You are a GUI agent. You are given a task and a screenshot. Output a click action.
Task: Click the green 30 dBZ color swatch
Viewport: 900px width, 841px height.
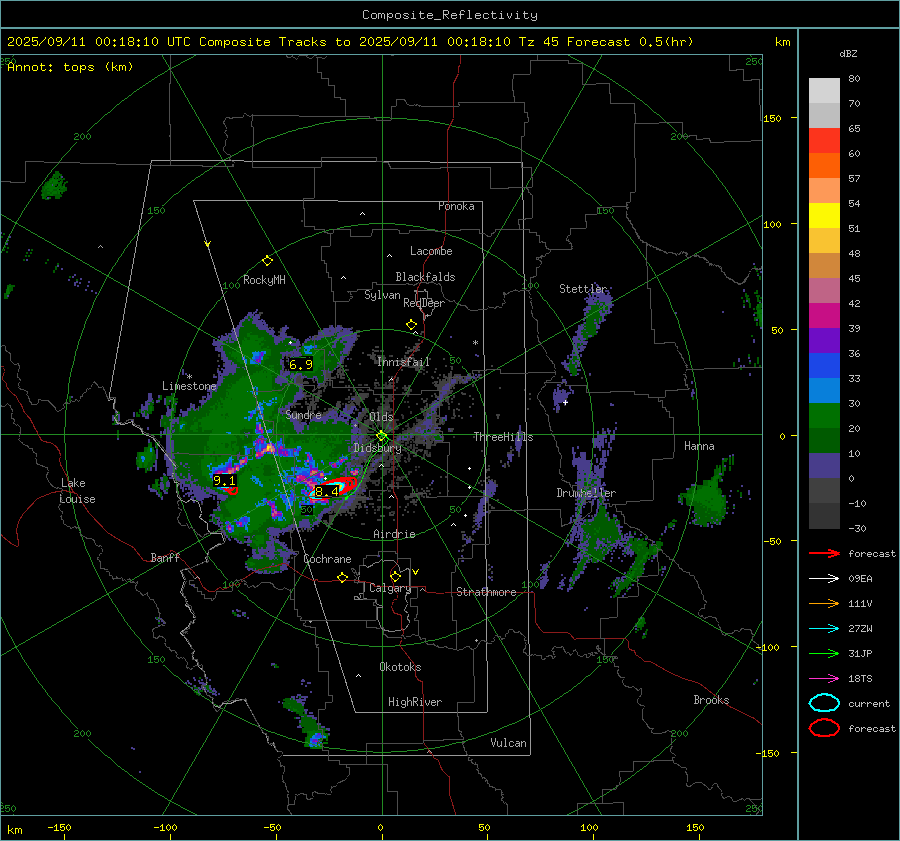pos(824,415)
